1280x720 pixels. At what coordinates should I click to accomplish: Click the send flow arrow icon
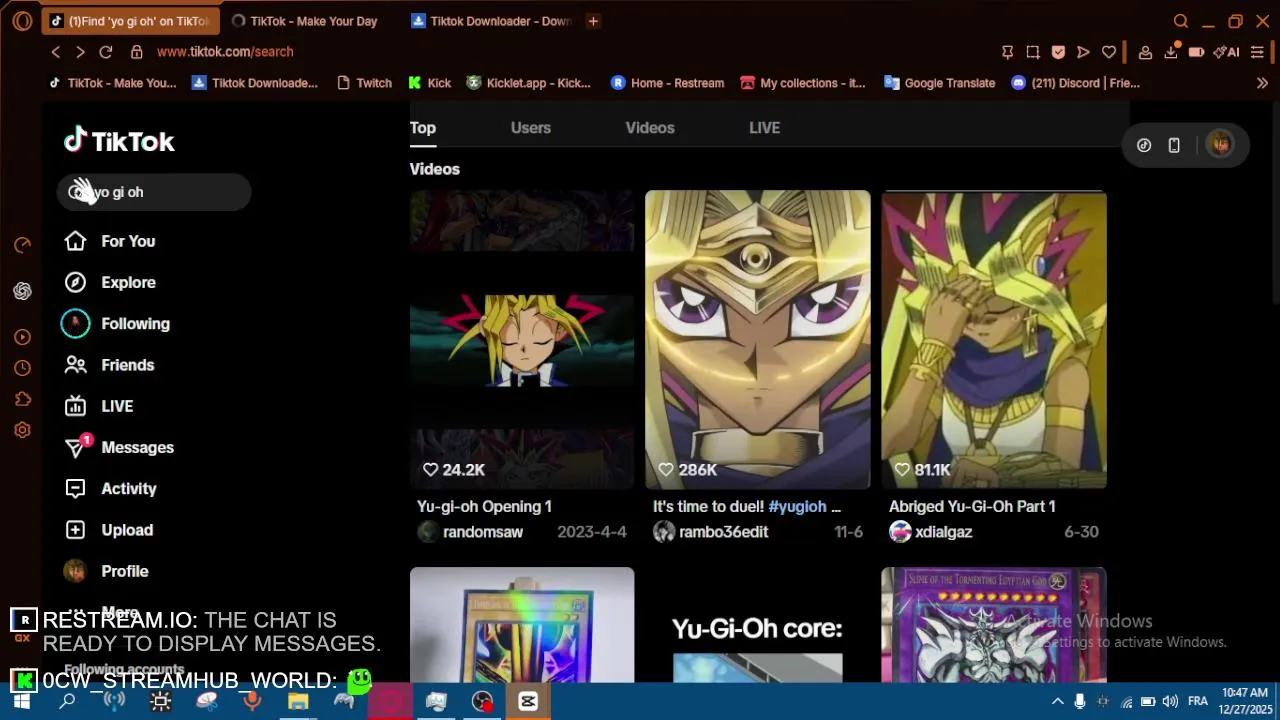(1083, 52)
